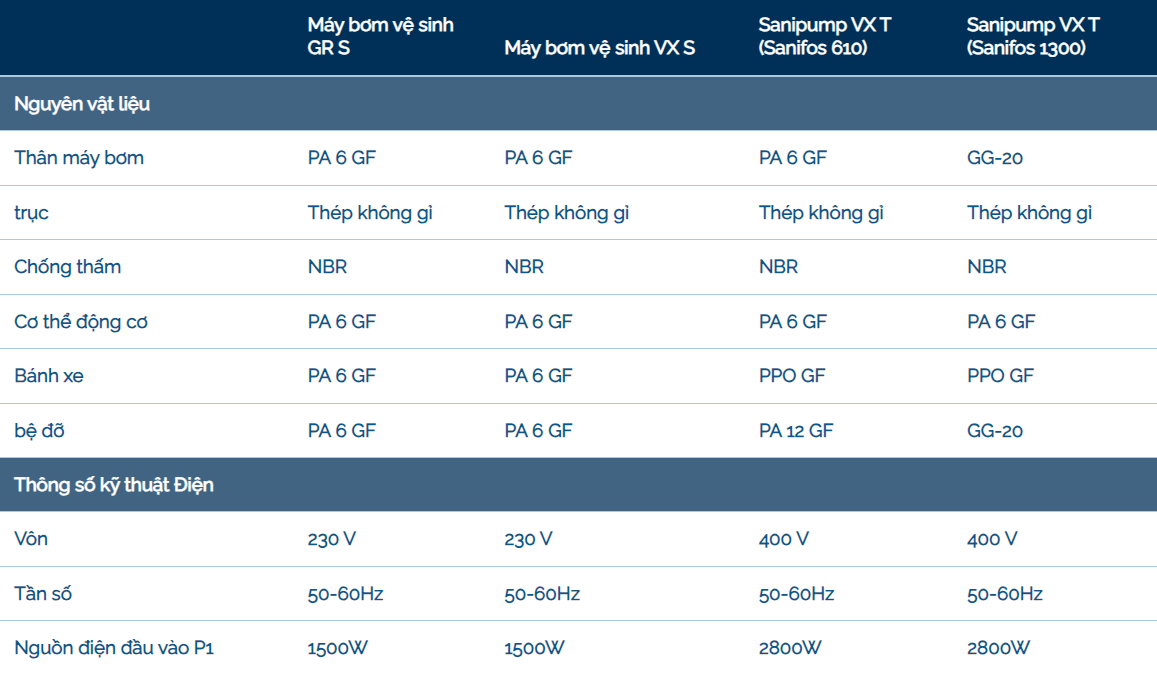Select the "Thân máy bơm" row label

tap(79, 158)
